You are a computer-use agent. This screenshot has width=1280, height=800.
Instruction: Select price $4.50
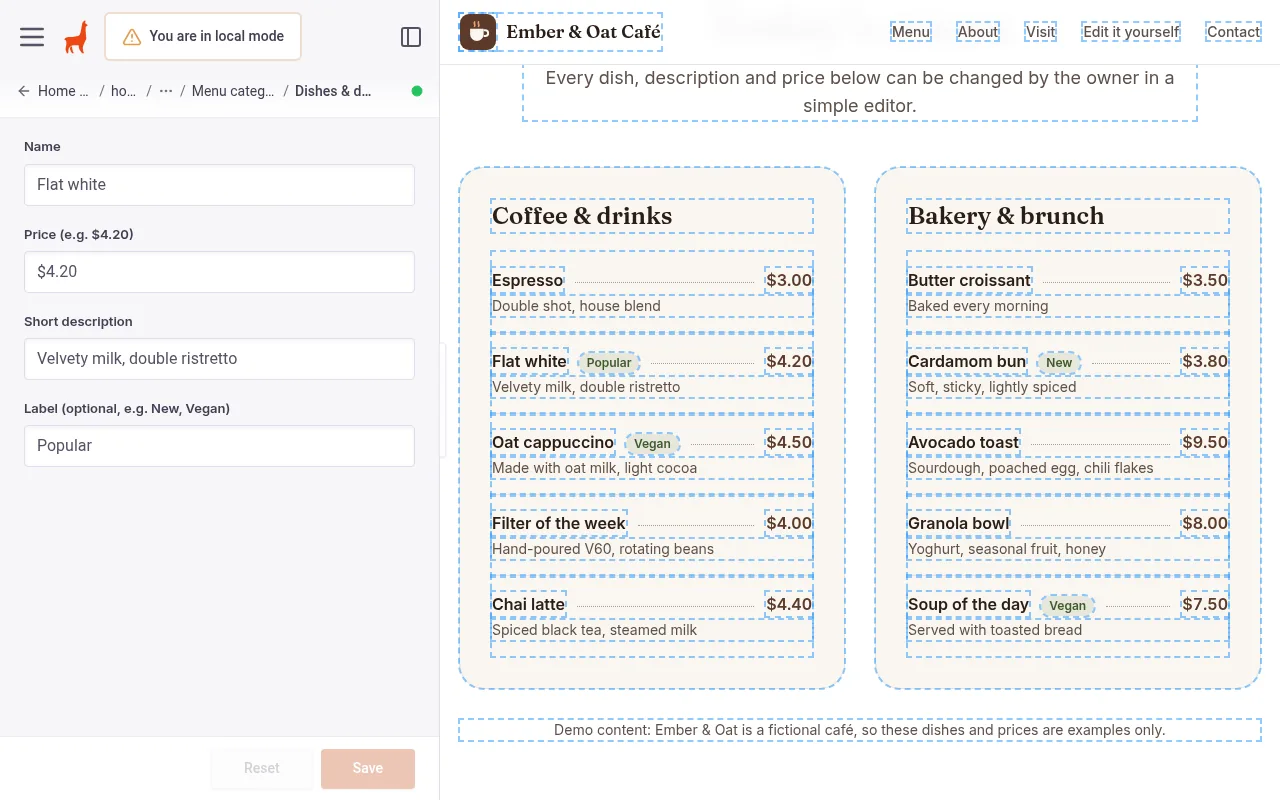click(x=789, y=442)
